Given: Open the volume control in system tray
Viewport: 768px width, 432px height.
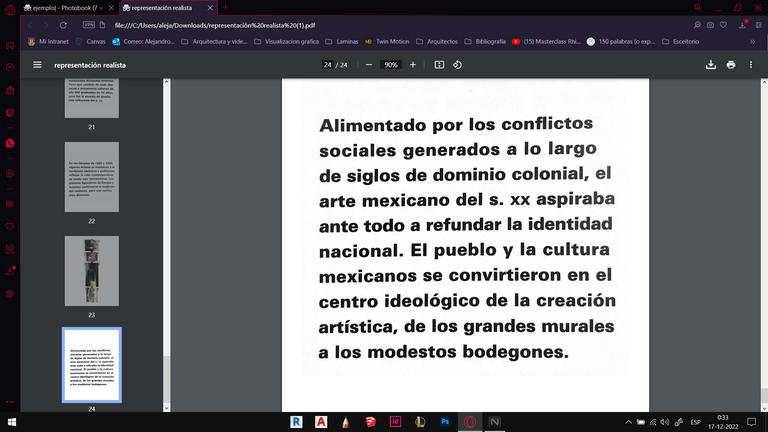Looking at the screenshot, I should 665,422.
